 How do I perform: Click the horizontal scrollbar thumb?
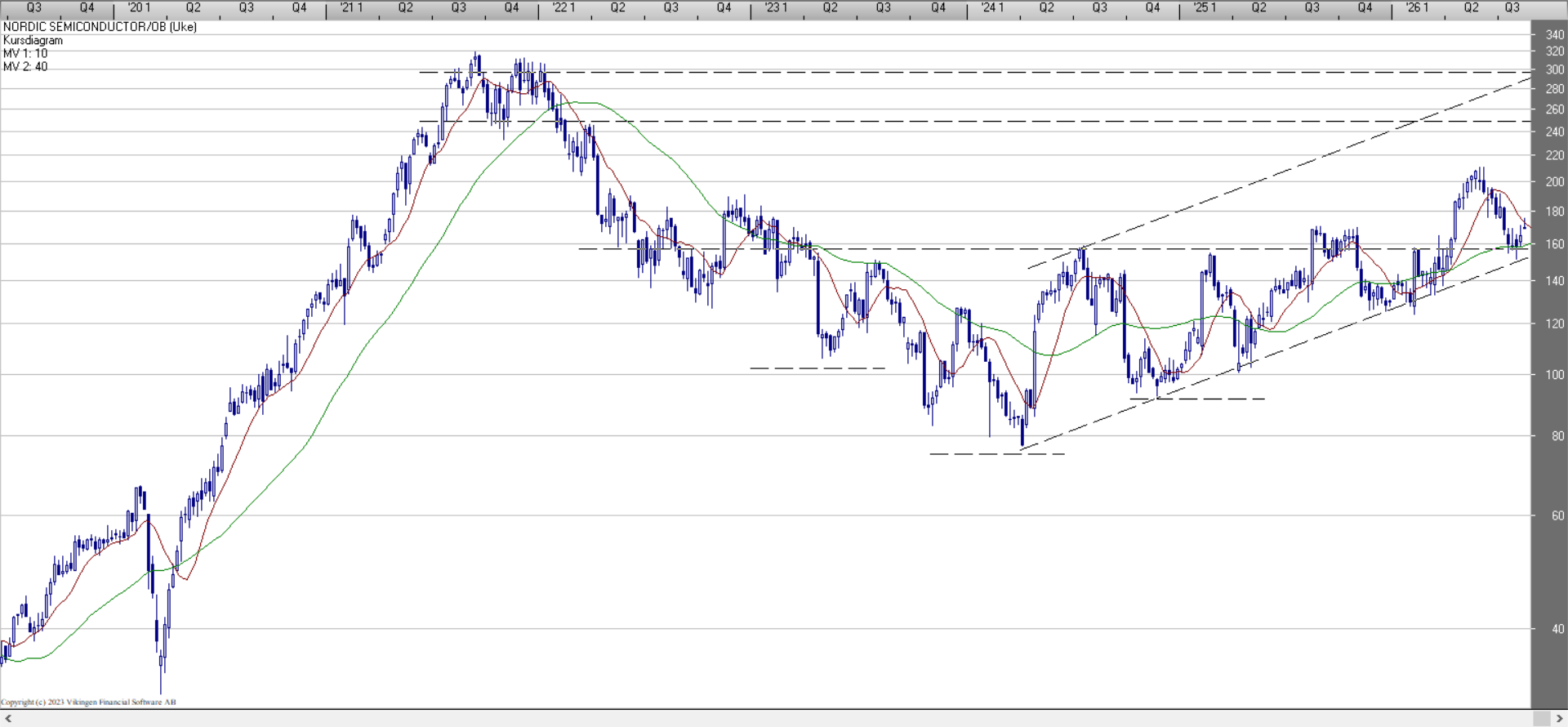click(1541, 718)
